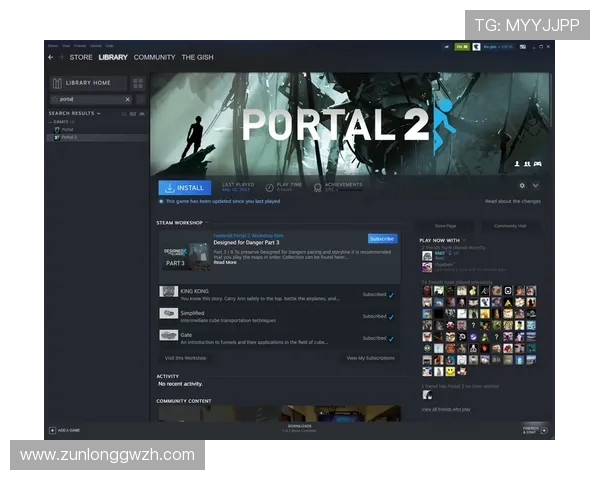Click the announcements megaphone icon in the title bar
This screenshot has height=480, width=600.
[446, 47]
